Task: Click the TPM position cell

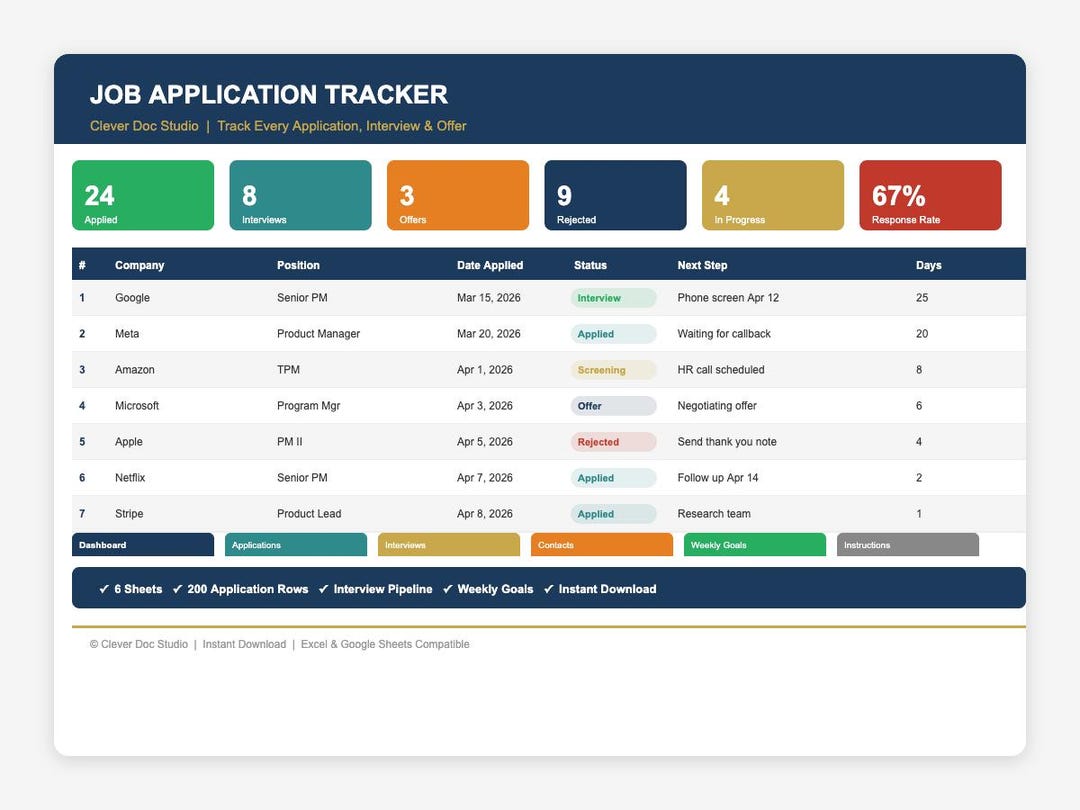Action: tap(288, 370)
